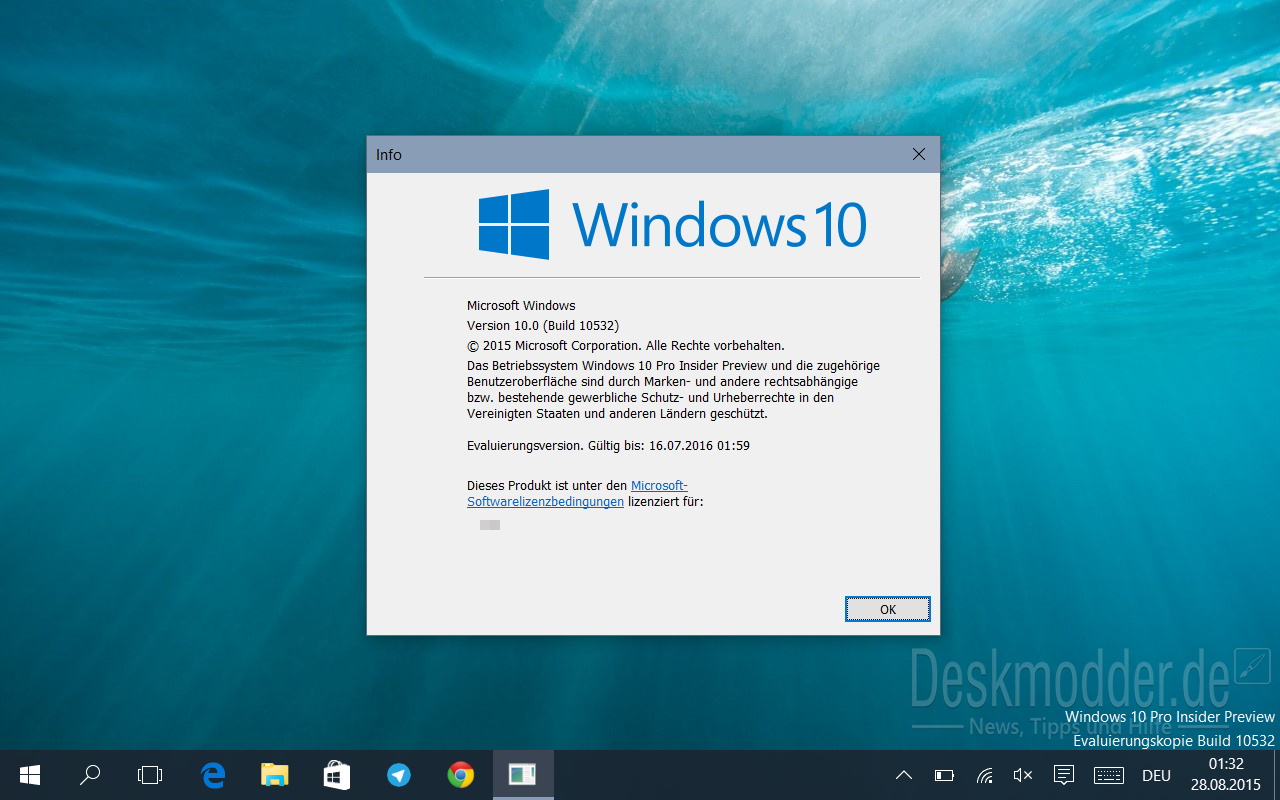Open the clock showing 01:32

[x=1225, y=775]
